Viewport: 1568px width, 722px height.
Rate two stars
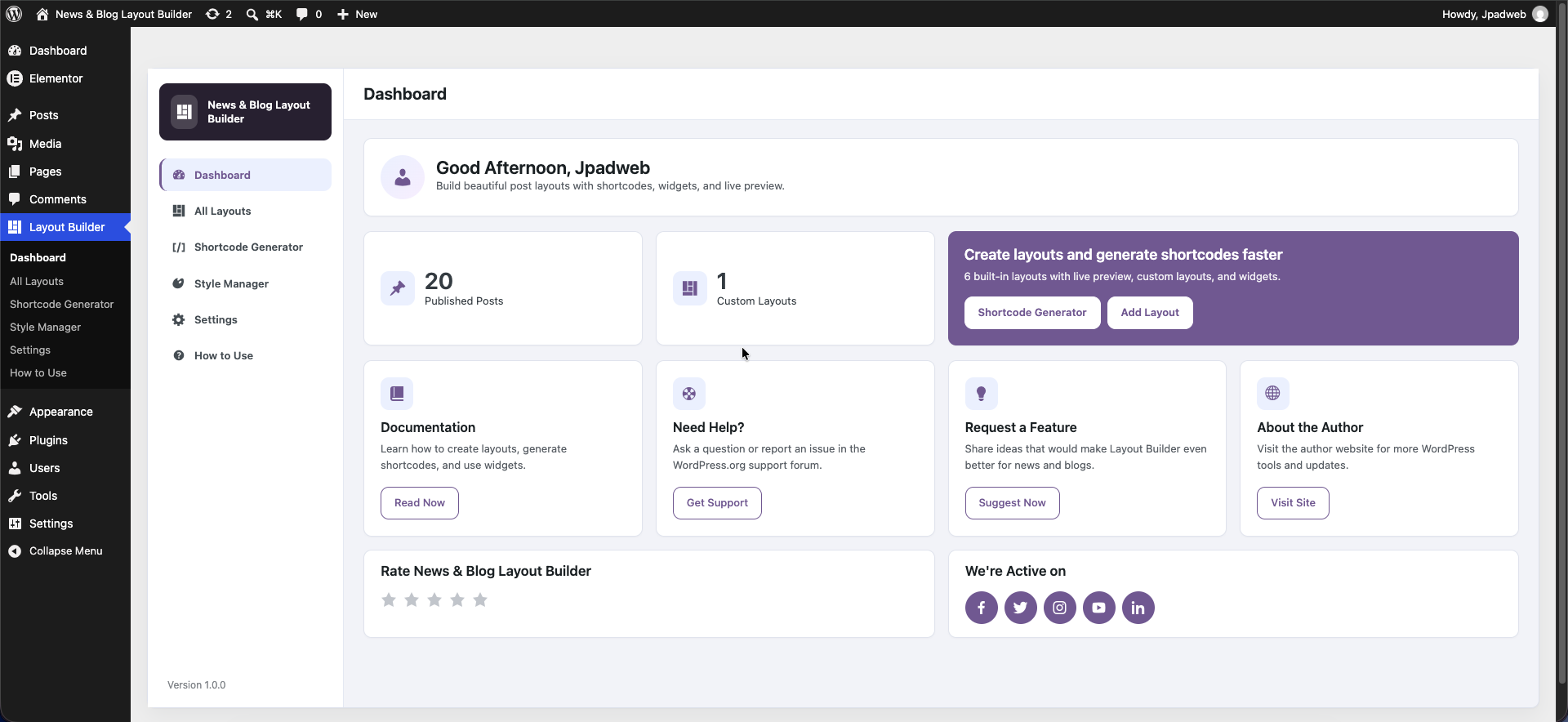[412, 600]
